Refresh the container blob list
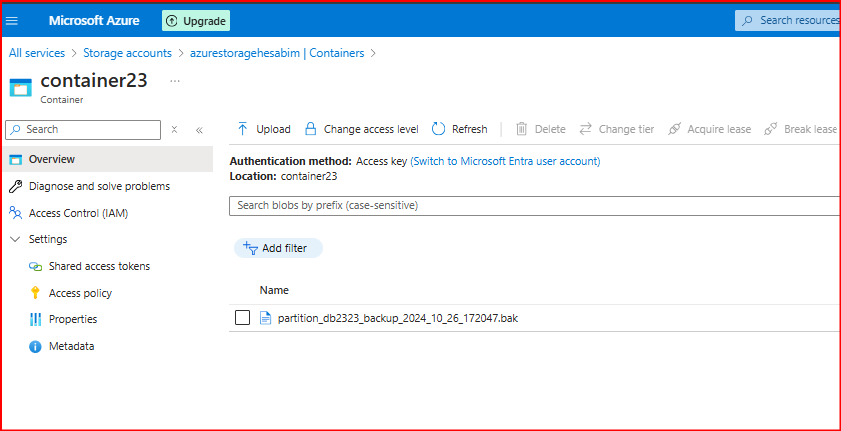Viewport: 841px width, 431px height. pos(460,129)
